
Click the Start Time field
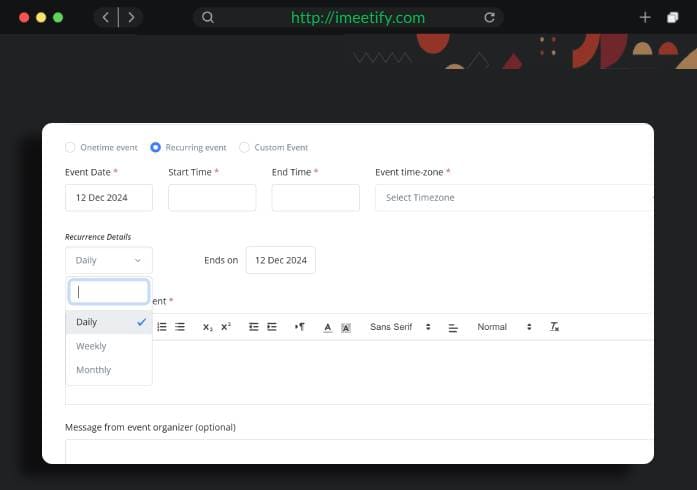point(212,198)
